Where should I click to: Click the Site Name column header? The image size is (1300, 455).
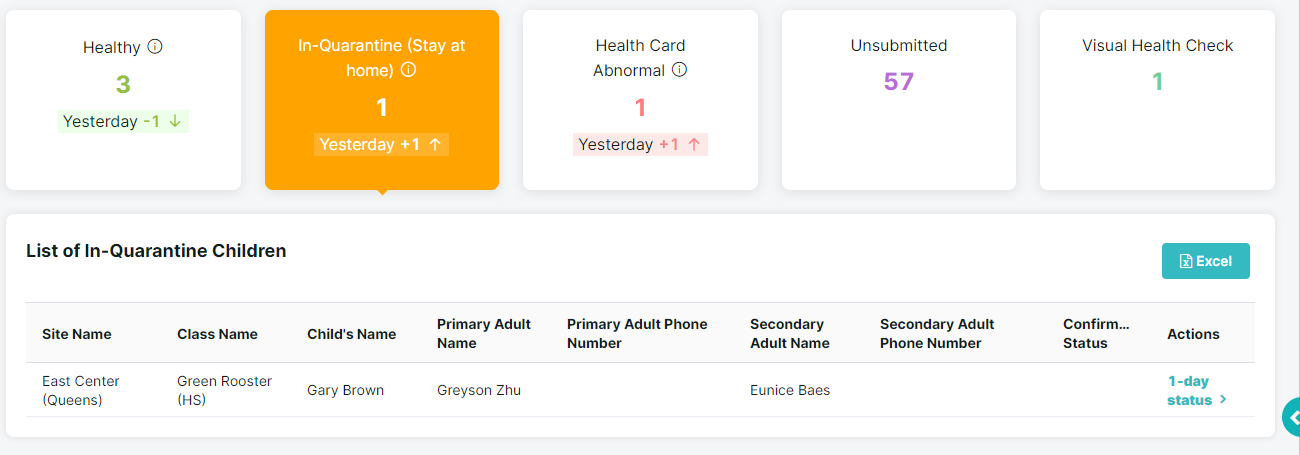(x=77, y=334)
